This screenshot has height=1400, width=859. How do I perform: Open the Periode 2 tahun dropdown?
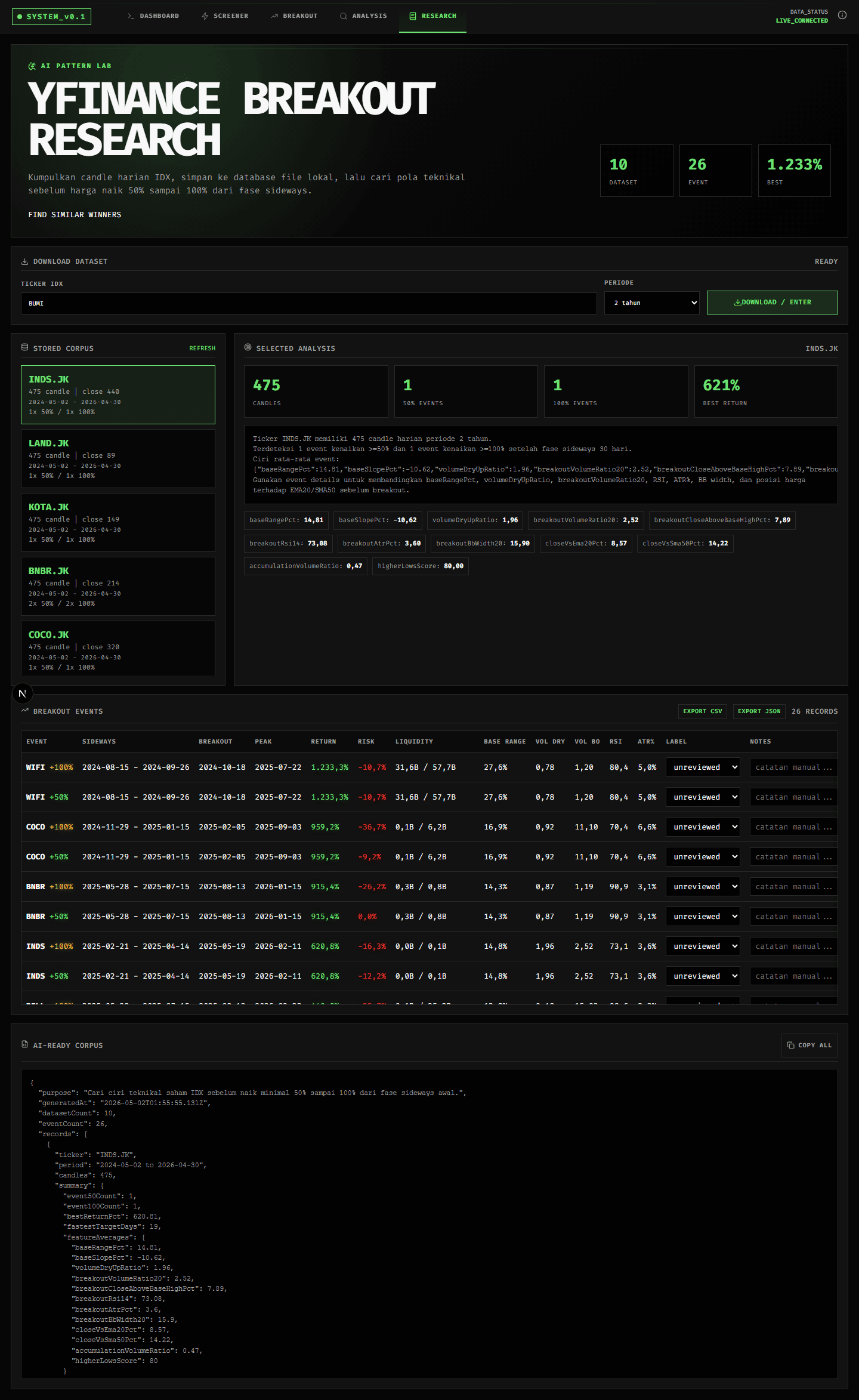651,303
